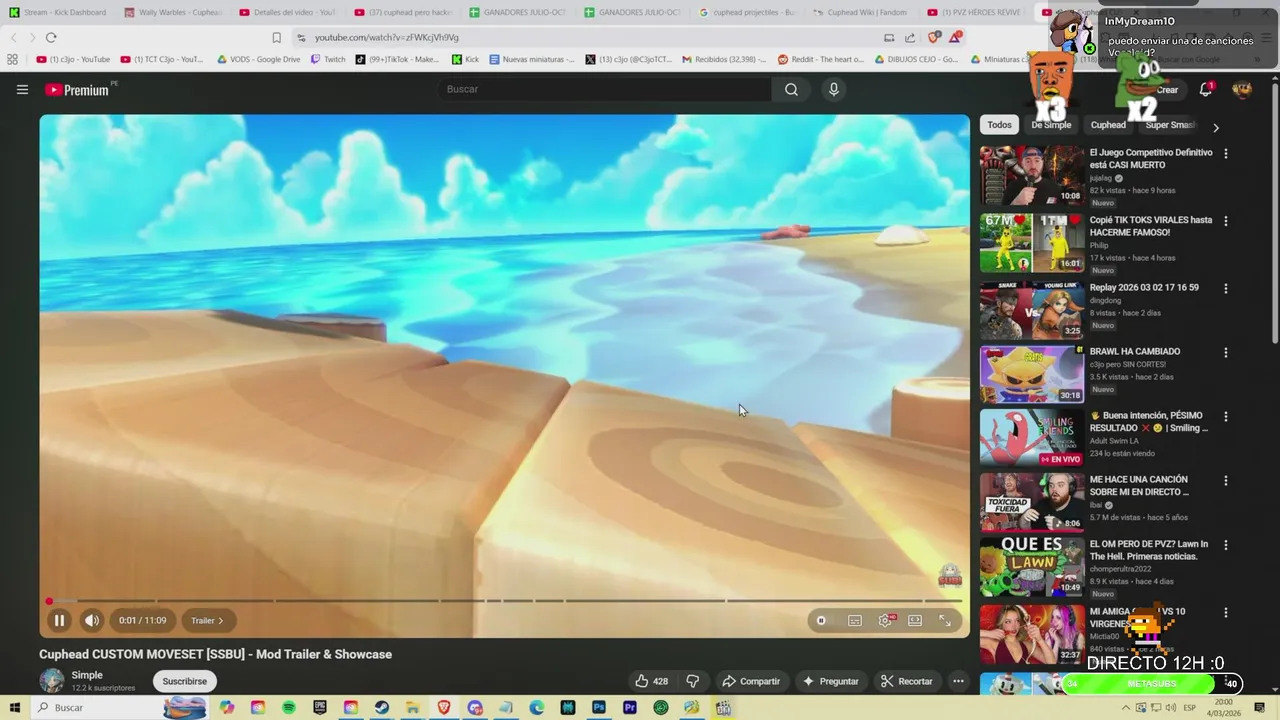Toggle subtitles in the player

tap(855, 621)
